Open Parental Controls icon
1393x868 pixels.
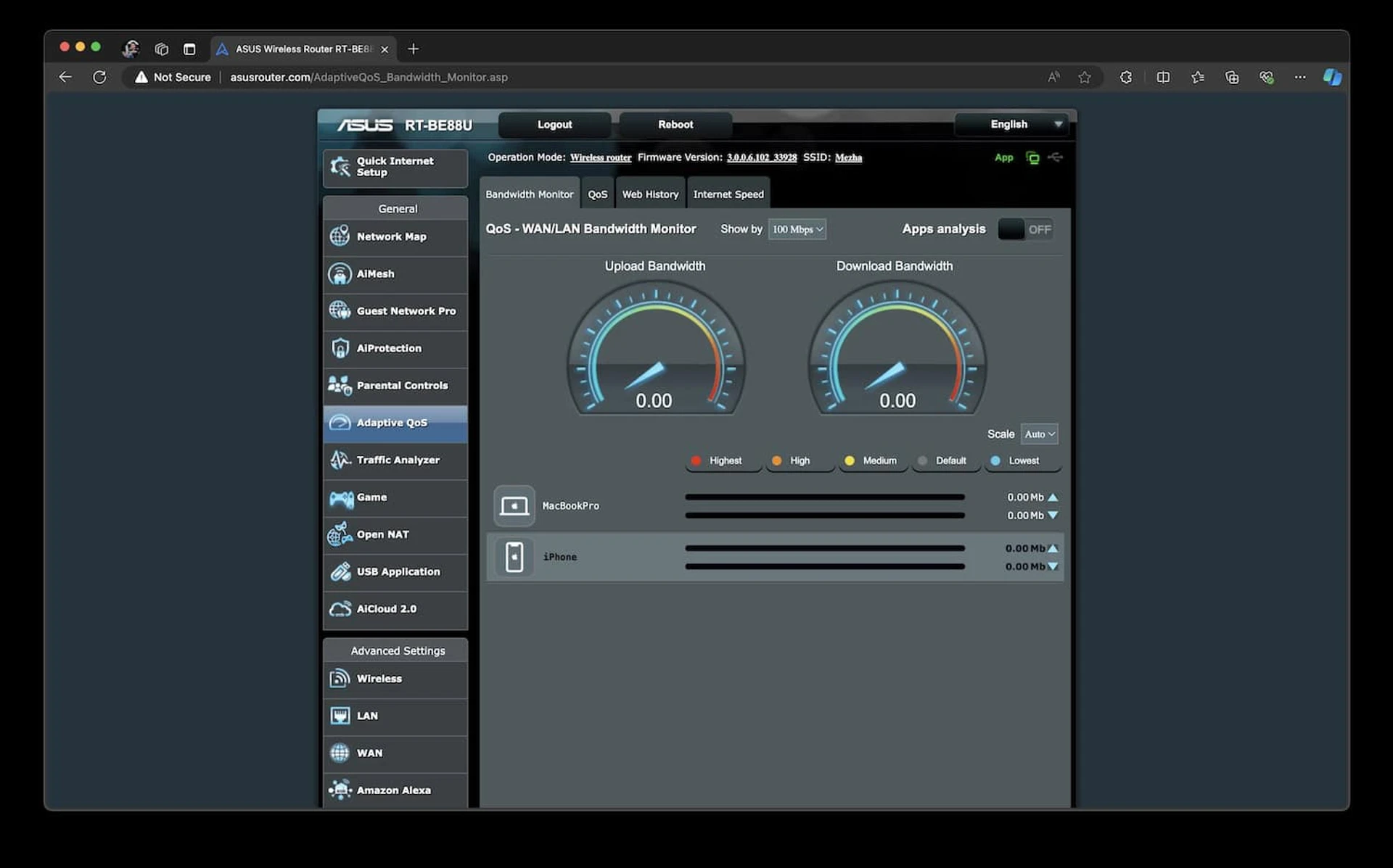340,385
